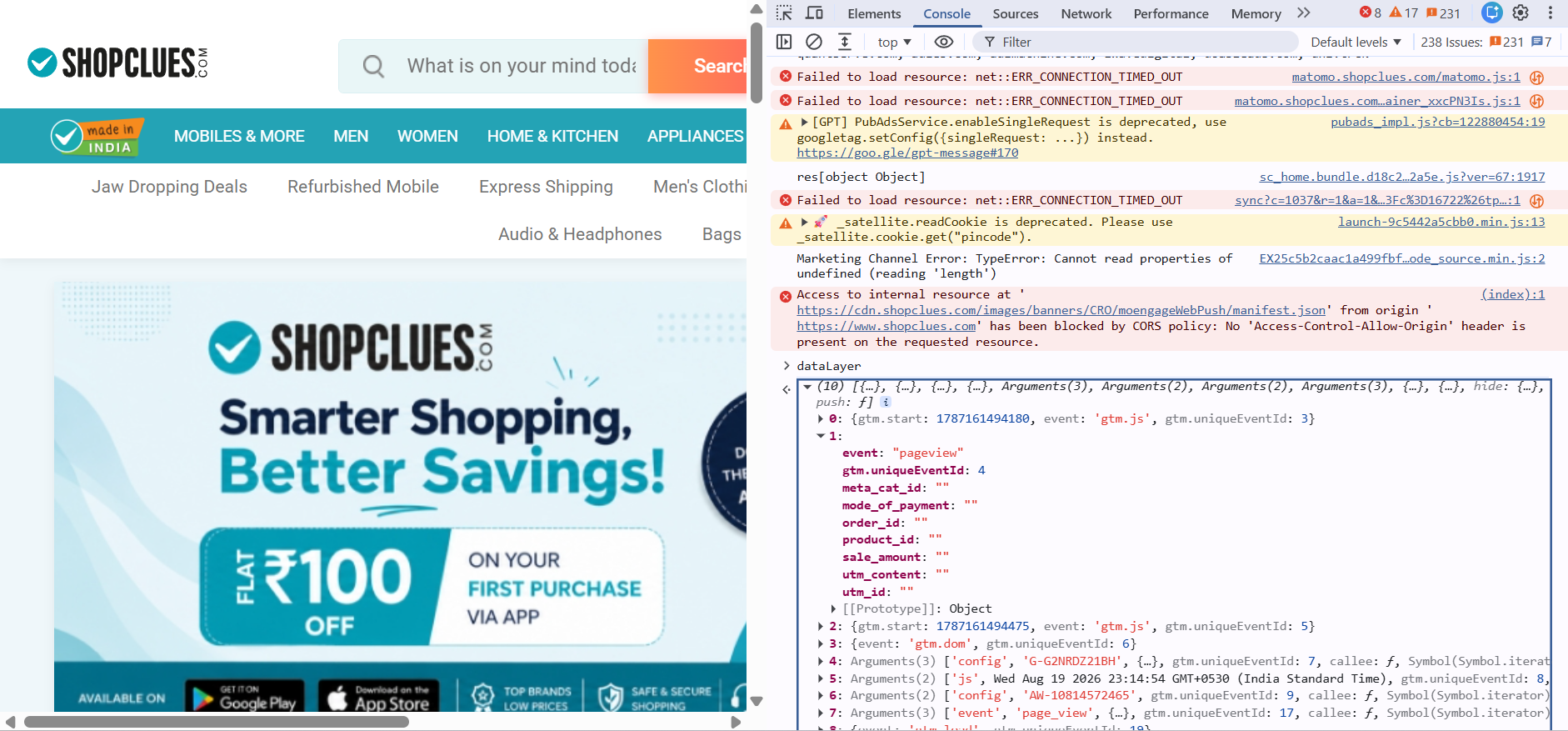Open DevTools settings gear
Screen dimensions: 1568x731
pyautogui.click(x=1521, y=13)
